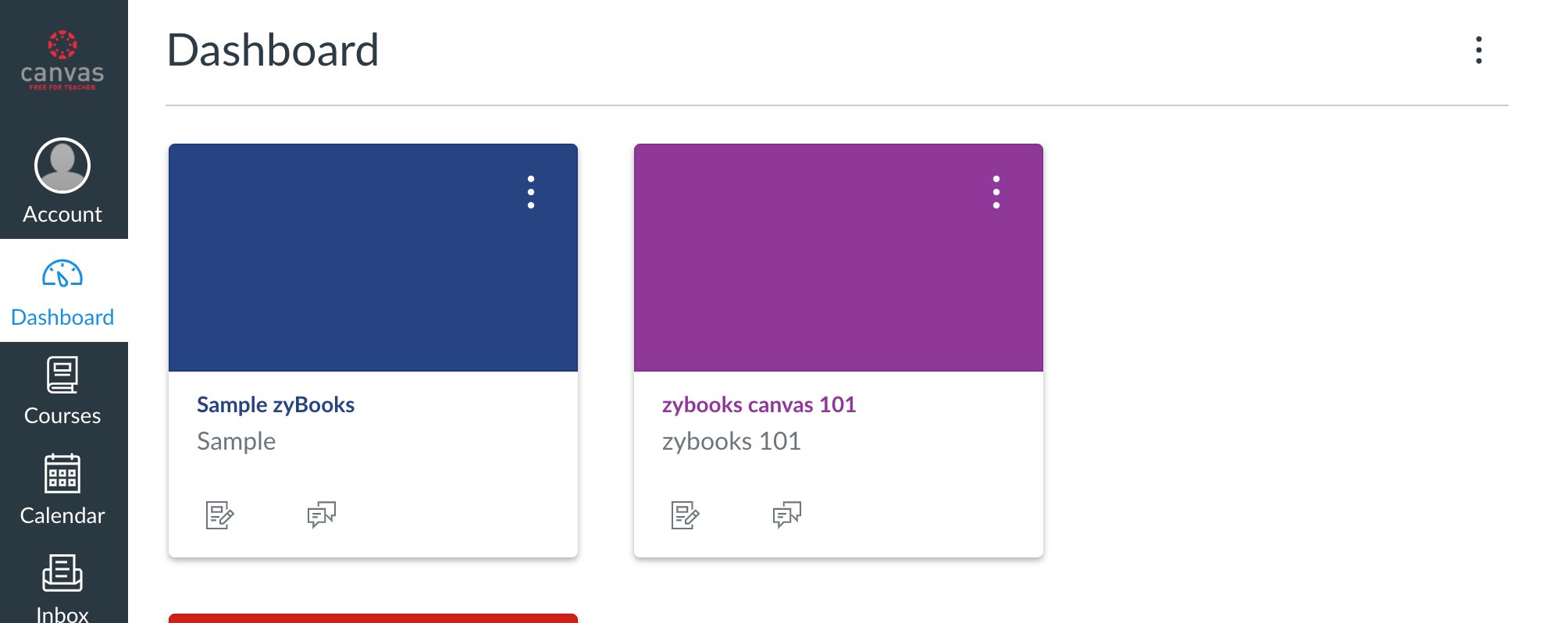Viewport: 1568px width, 623px height.
Task: Expand zybooks canvas 101 card options menu
Action: click(x=996, y=192)
